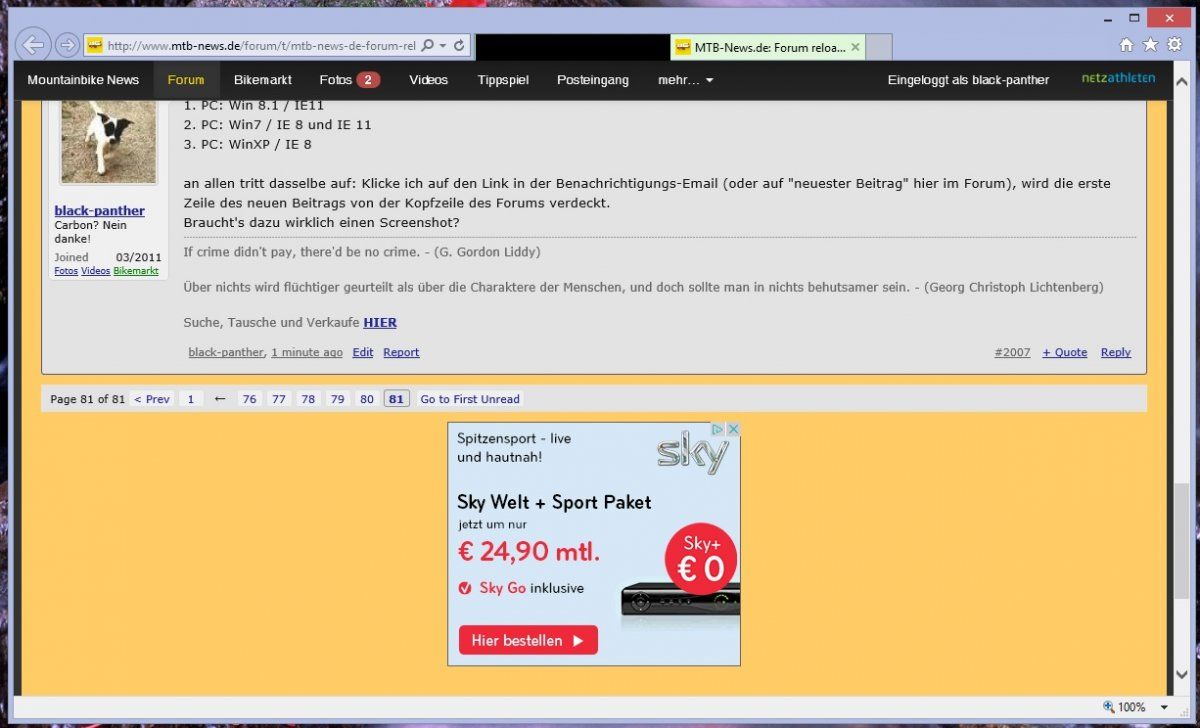Viewport: 1200px width, 728px height.
Task: Open the netzathleten link
Action: coord(1118,78)
